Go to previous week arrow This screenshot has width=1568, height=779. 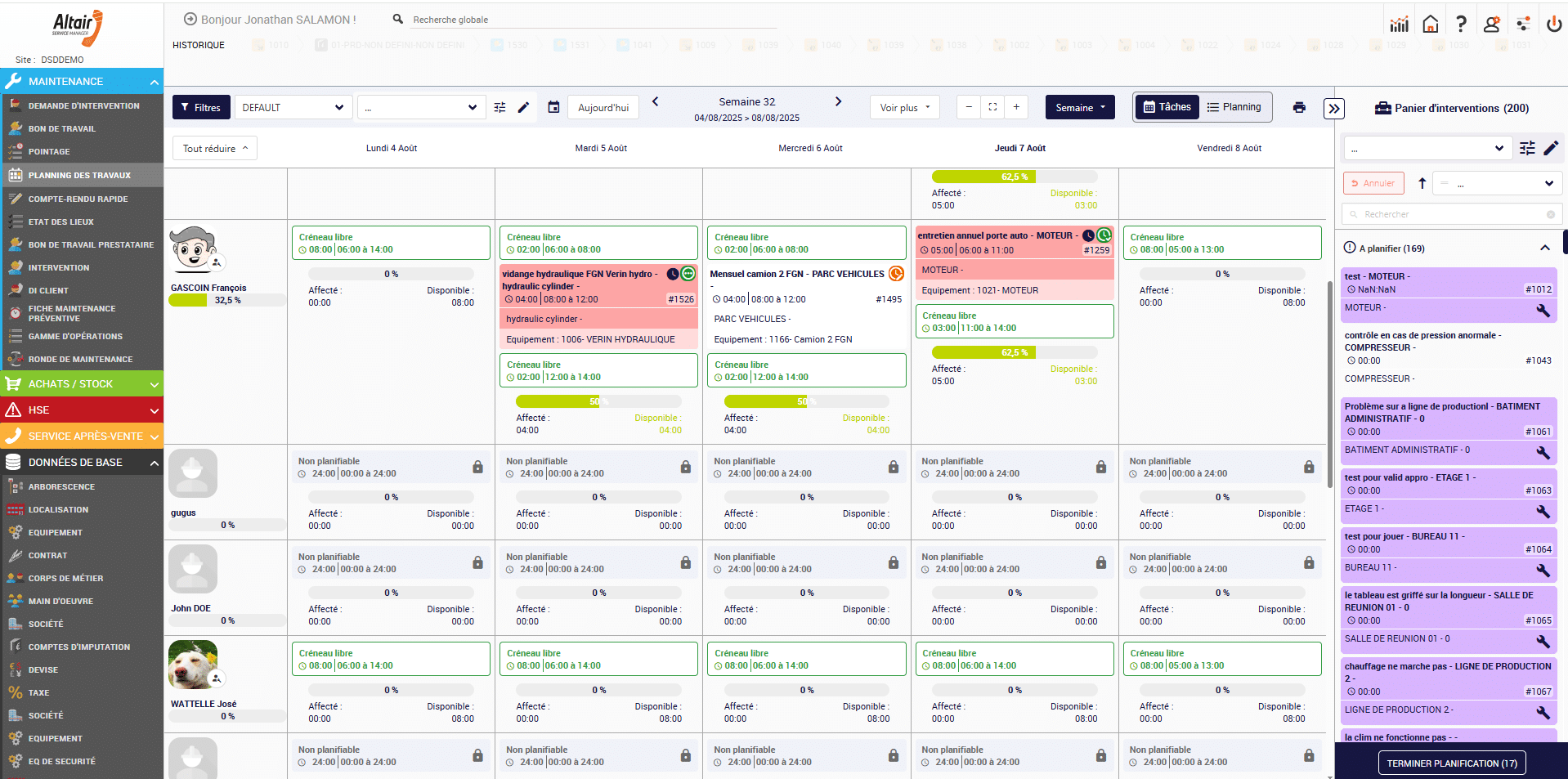point(655,101)
